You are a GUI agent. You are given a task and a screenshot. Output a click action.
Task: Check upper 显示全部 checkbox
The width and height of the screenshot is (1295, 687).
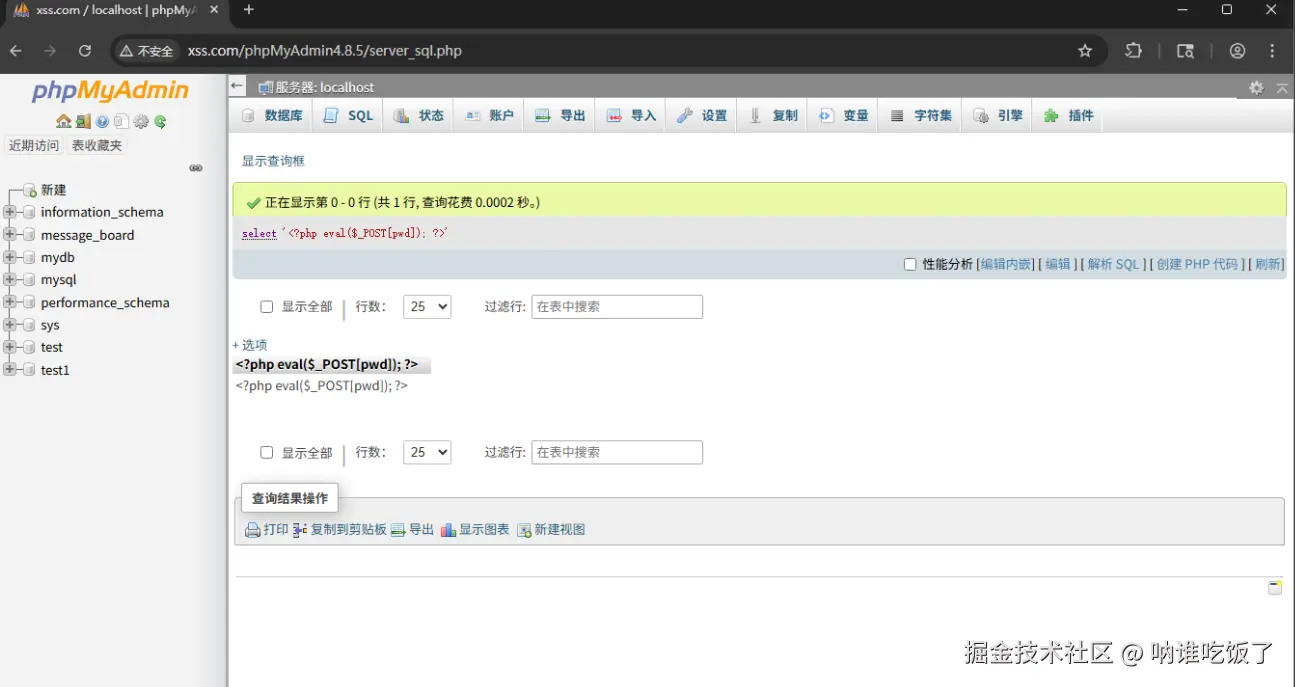[x=267, y=307]
